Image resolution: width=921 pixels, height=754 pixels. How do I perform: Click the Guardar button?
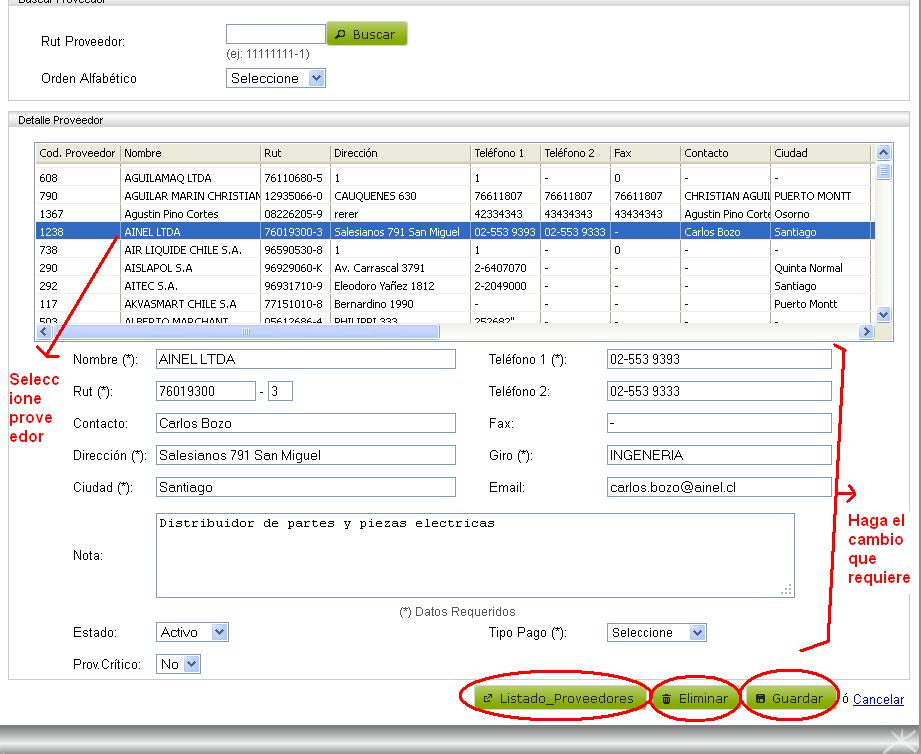(x=789, y=698)
